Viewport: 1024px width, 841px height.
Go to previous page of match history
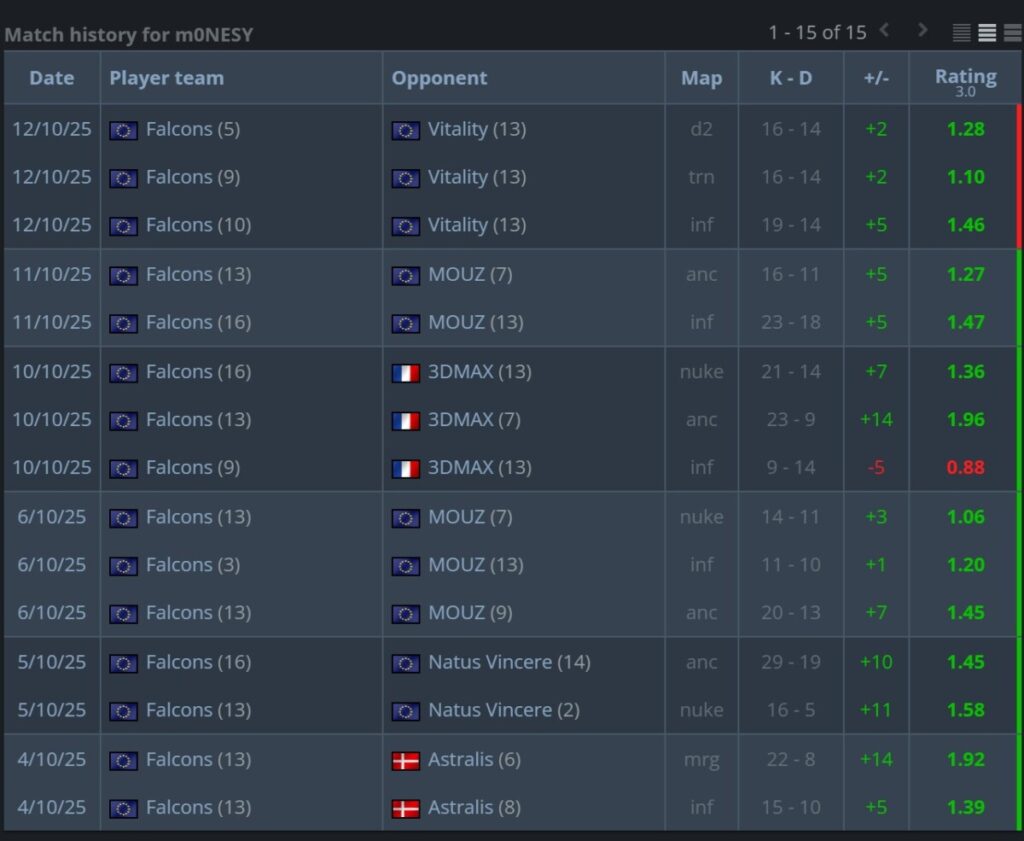[x=884, y=31]
